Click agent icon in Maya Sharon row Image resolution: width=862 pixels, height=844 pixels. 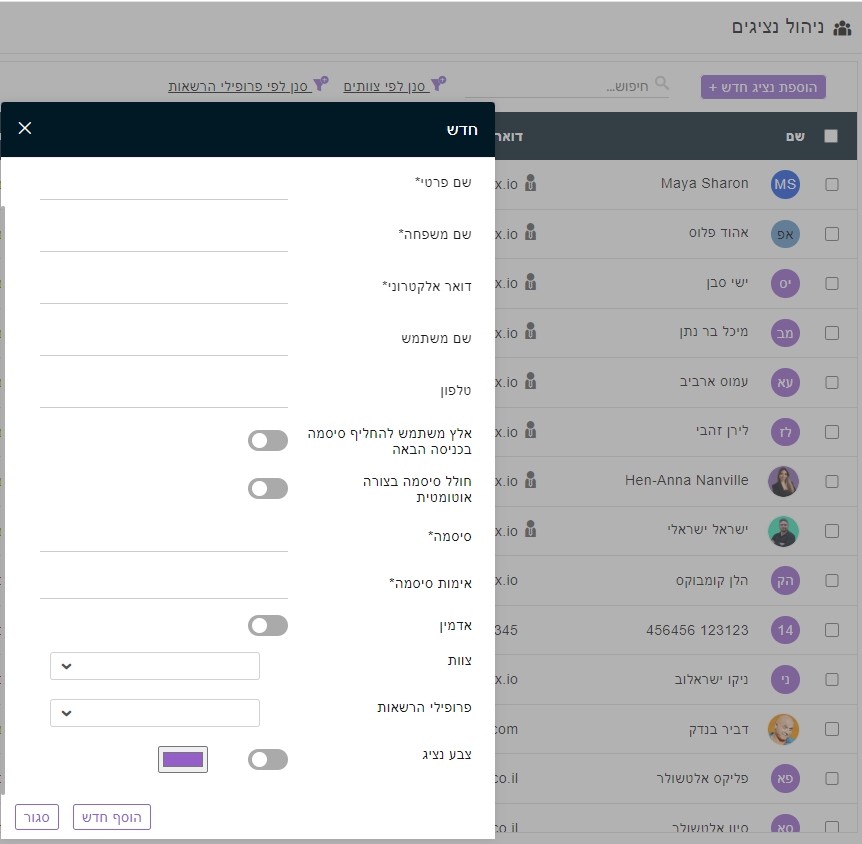(530, 183)
